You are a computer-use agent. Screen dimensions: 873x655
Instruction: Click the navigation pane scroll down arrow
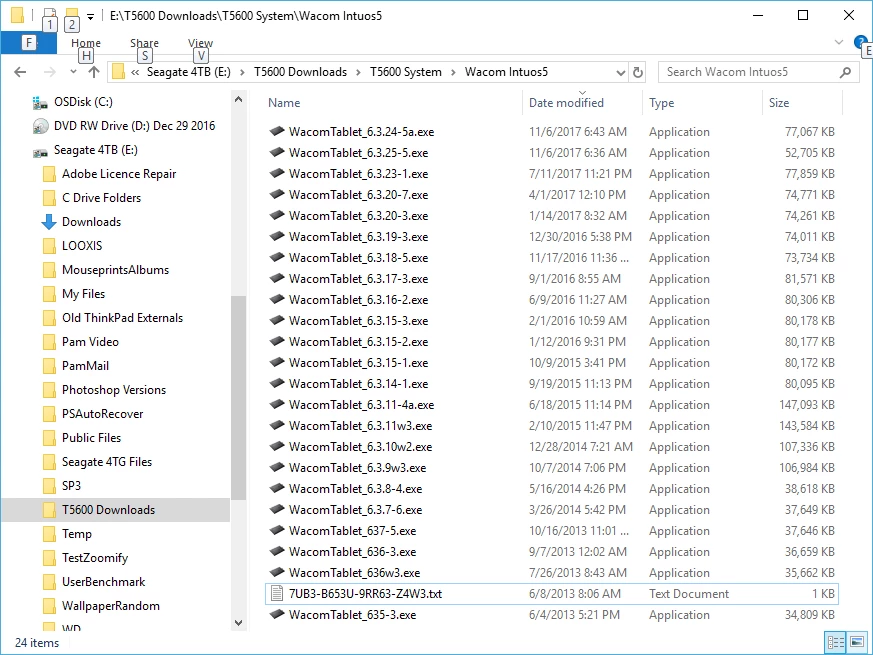(238, 623)
